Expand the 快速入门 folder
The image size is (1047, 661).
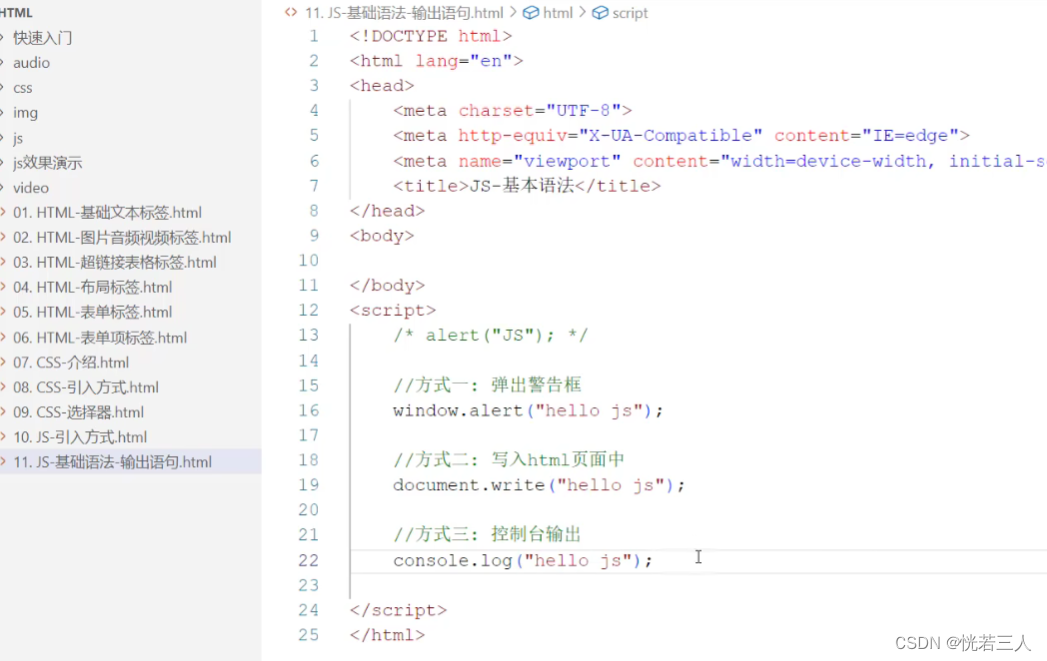(42, 38)
